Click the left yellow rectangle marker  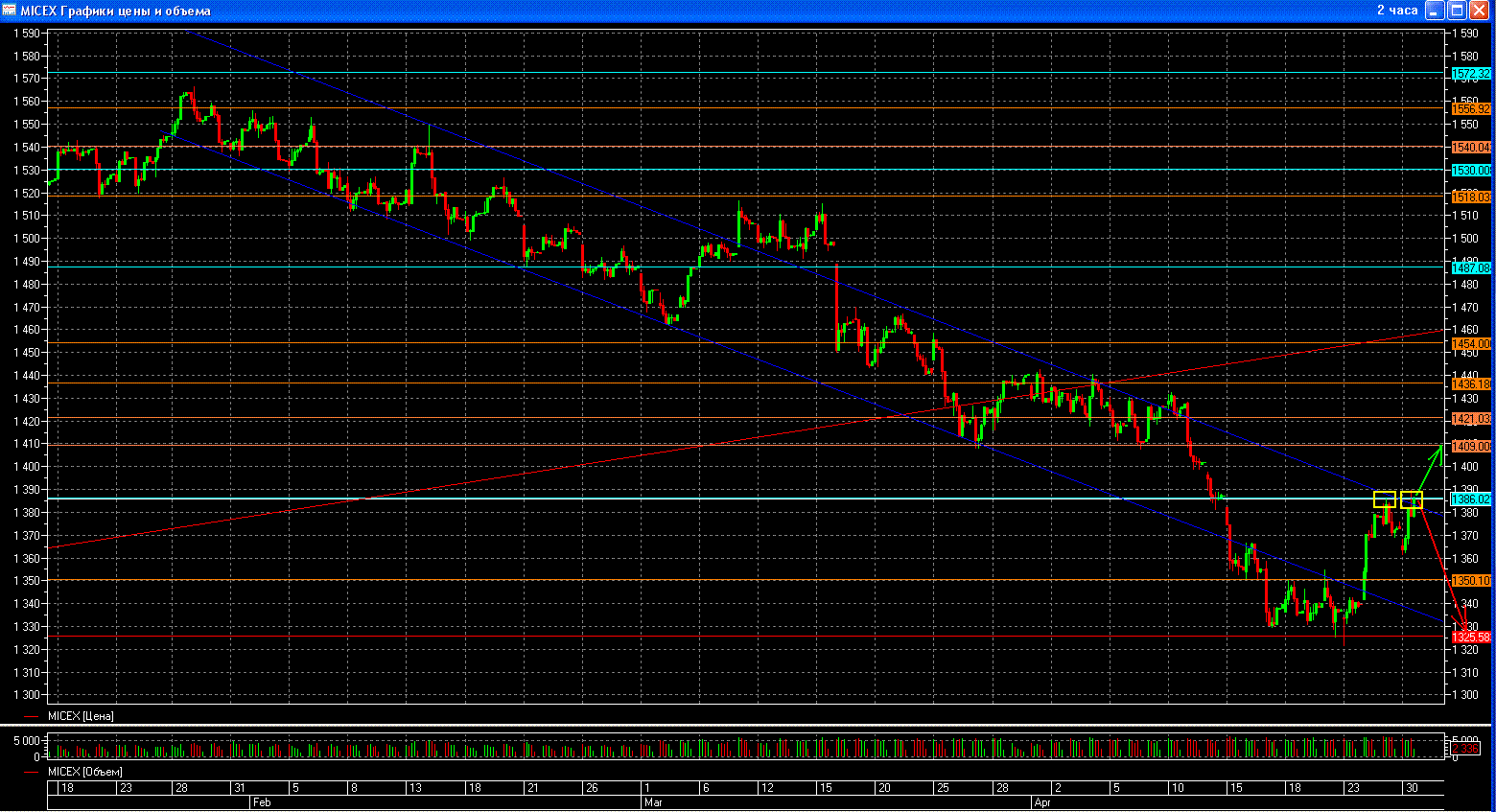(x=1384, y=499)
